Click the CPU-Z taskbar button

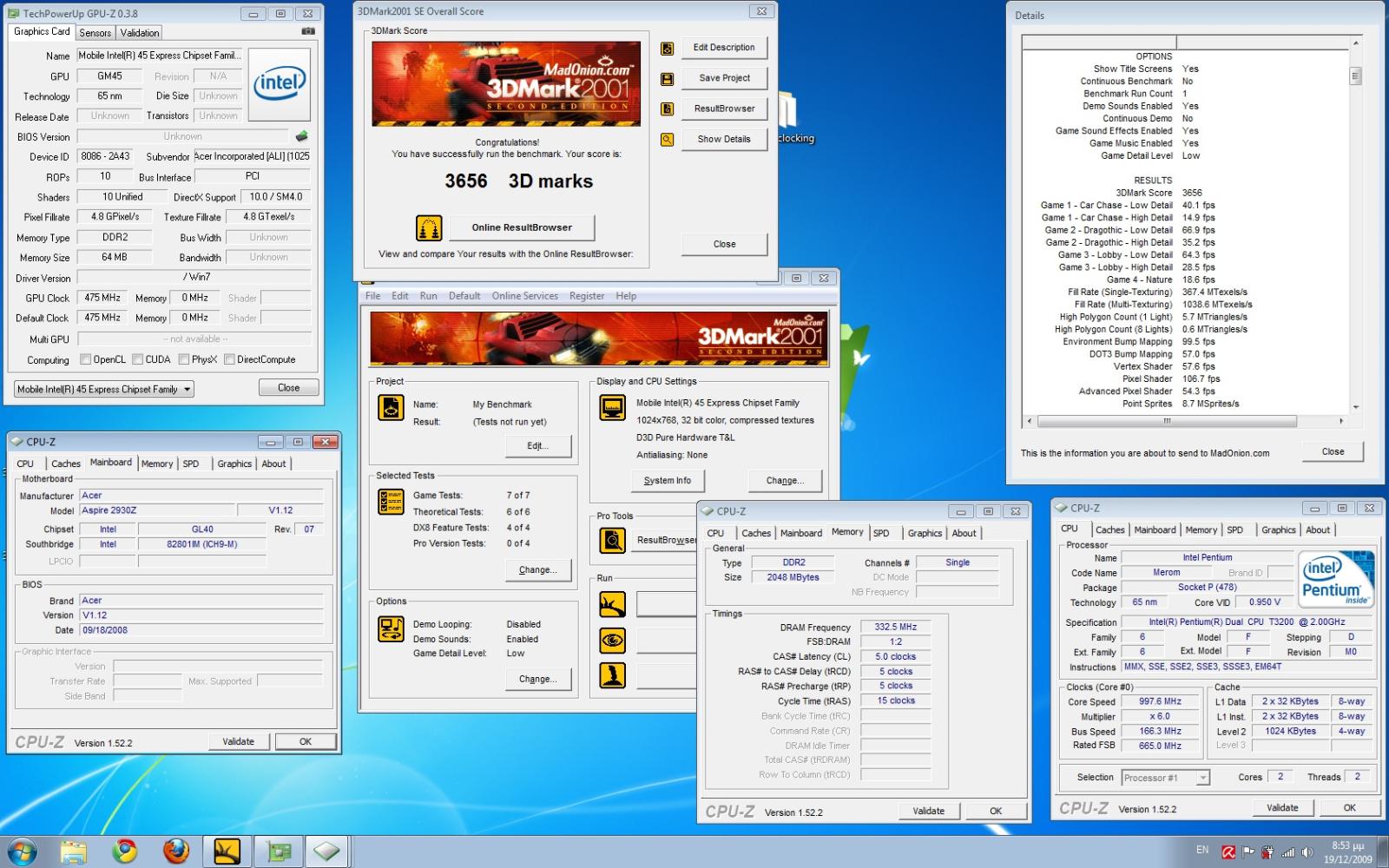[x=327, y=852]
